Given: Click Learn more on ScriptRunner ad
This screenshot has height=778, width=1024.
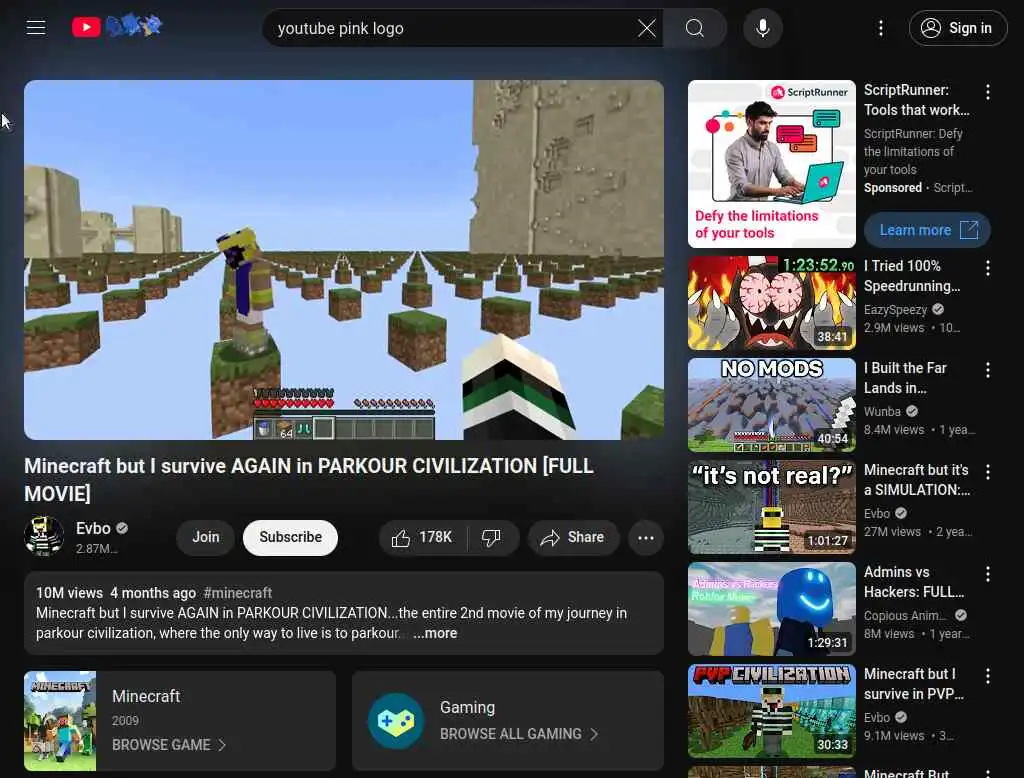Looking at the screenshot, I should tap(927, 230).
